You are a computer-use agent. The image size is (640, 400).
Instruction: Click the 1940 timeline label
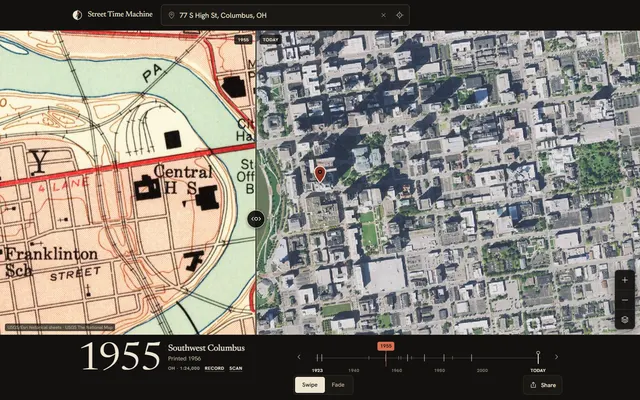coord(353,370)
